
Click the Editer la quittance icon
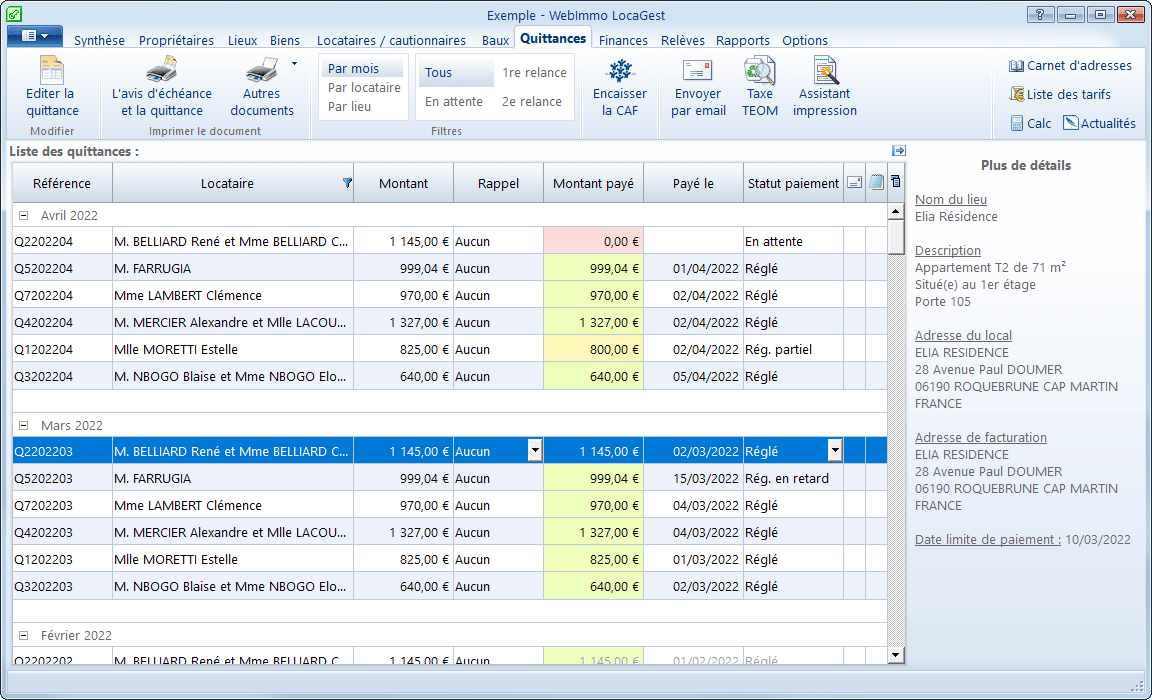52,72
